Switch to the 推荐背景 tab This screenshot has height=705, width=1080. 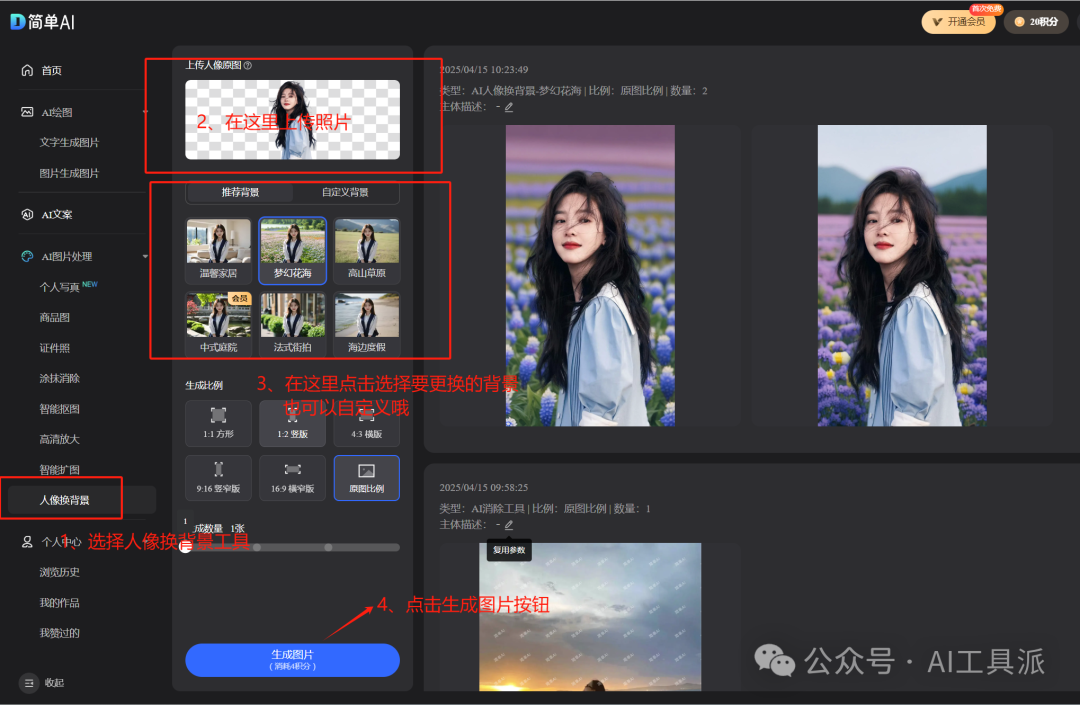tap(240, 192)
